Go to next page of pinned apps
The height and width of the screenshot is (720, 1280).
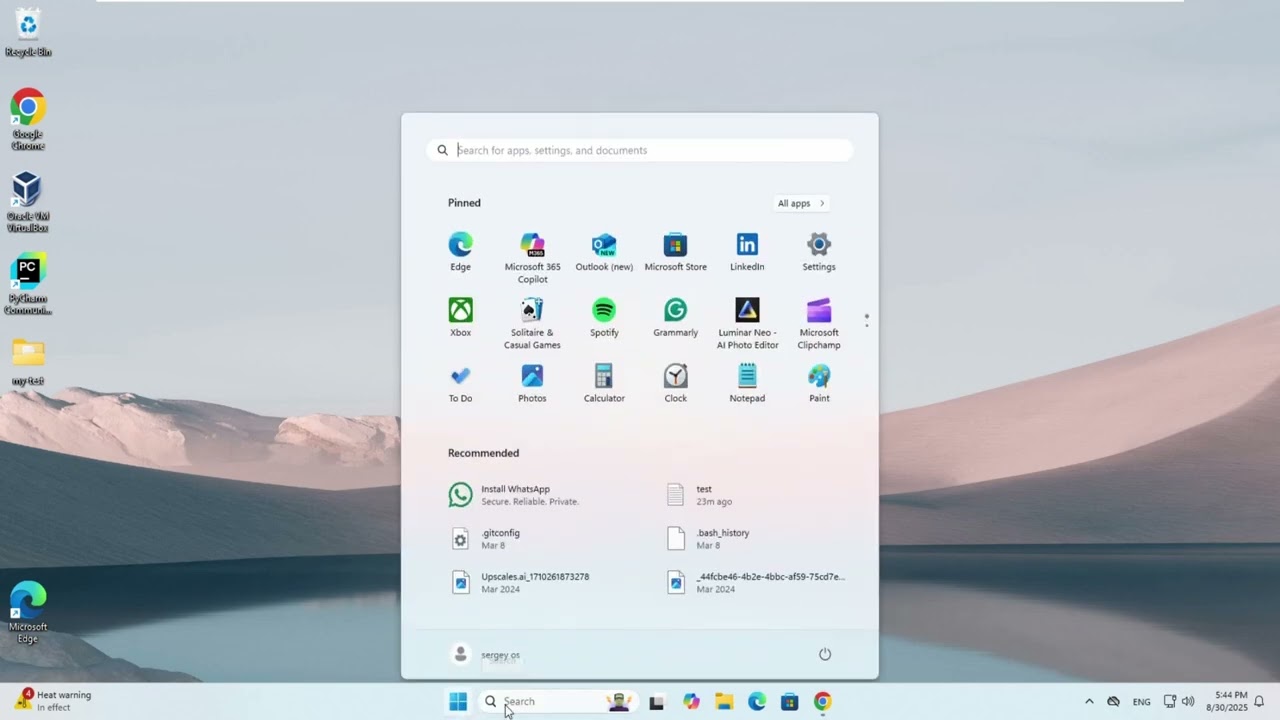click(x=867, y=325)
